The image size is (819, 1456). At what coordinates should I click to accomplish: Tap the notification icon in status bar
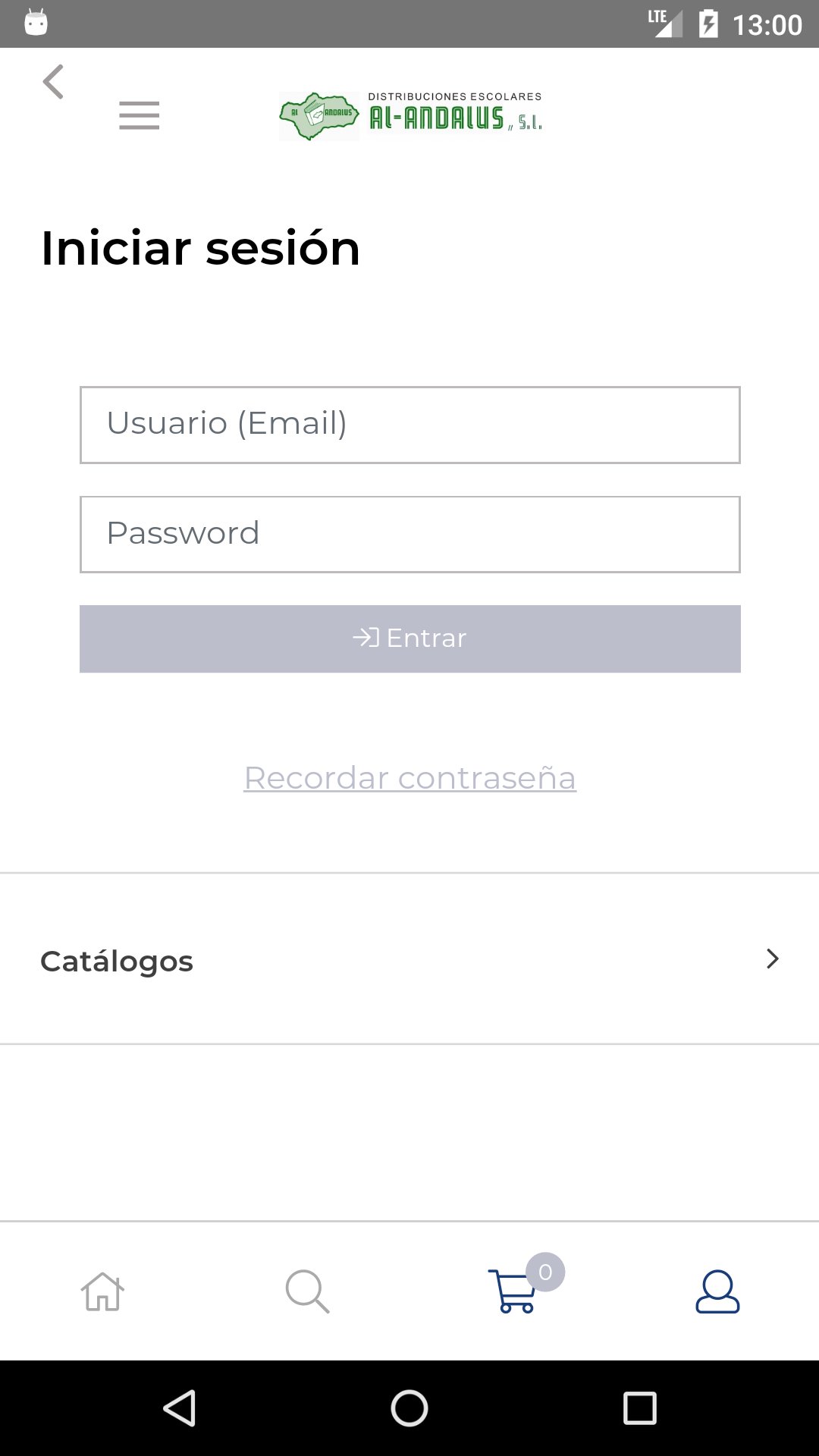(36, 23)
